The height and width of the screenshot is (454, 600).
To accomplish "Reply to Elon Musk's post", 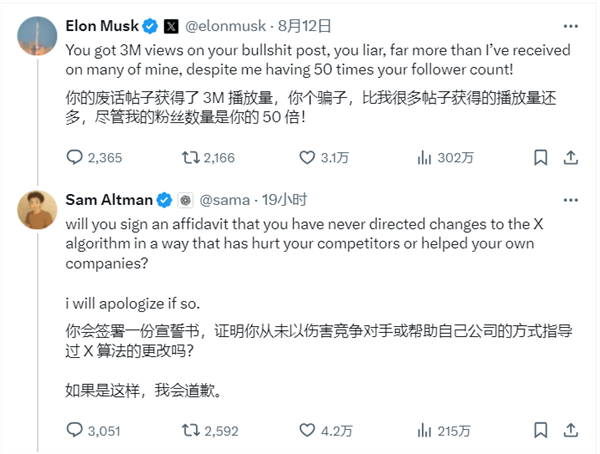I will click(x=75, y=156).
